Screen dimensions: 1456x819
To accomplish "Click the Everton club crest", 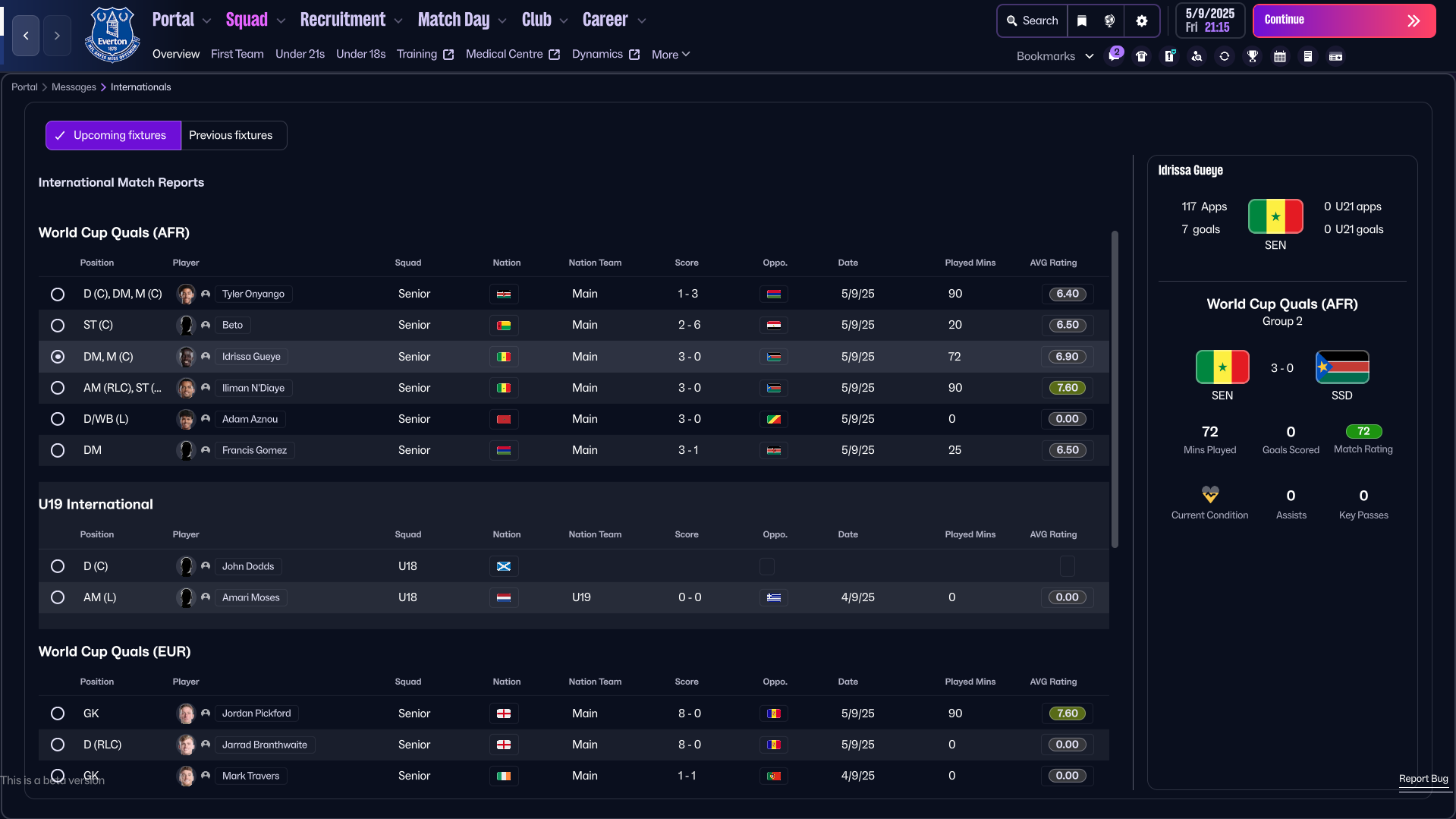I will [x=112, y=34].
